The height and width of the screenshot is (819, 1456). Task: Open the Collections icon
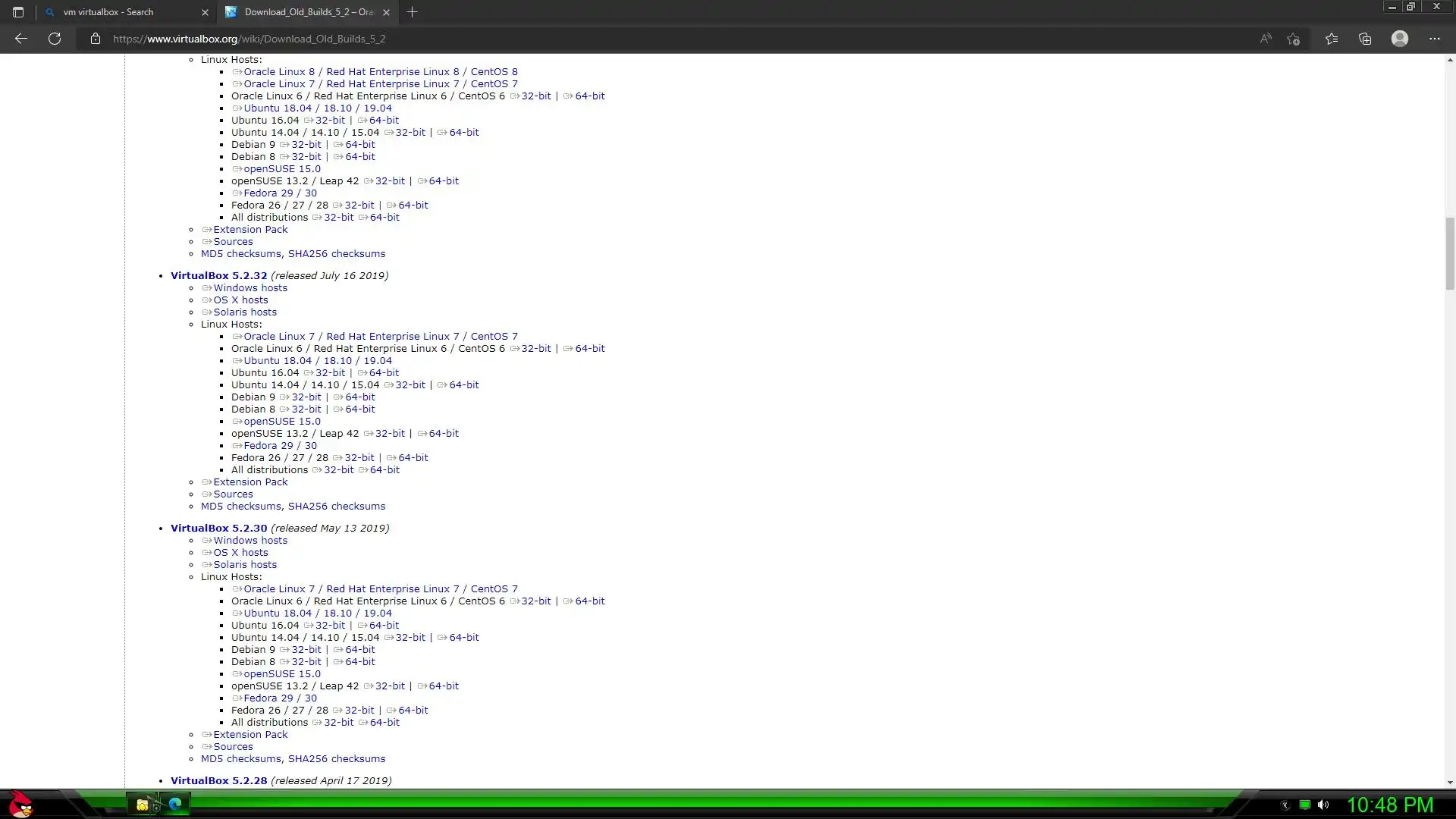point(1365,39)
